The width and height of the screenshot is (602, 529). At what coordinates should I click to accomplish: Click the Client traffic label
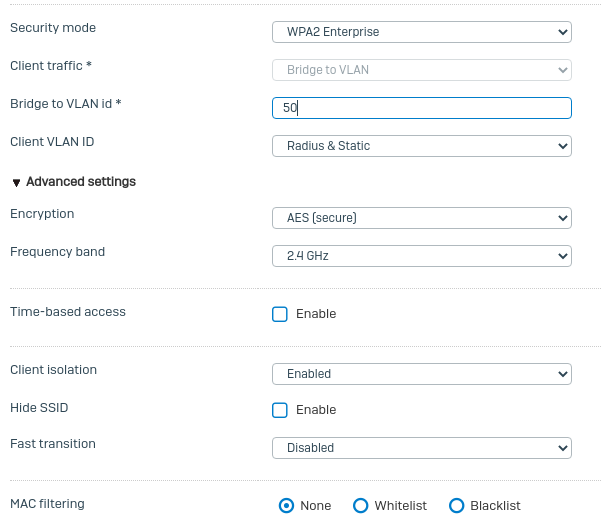click(51, 66)
